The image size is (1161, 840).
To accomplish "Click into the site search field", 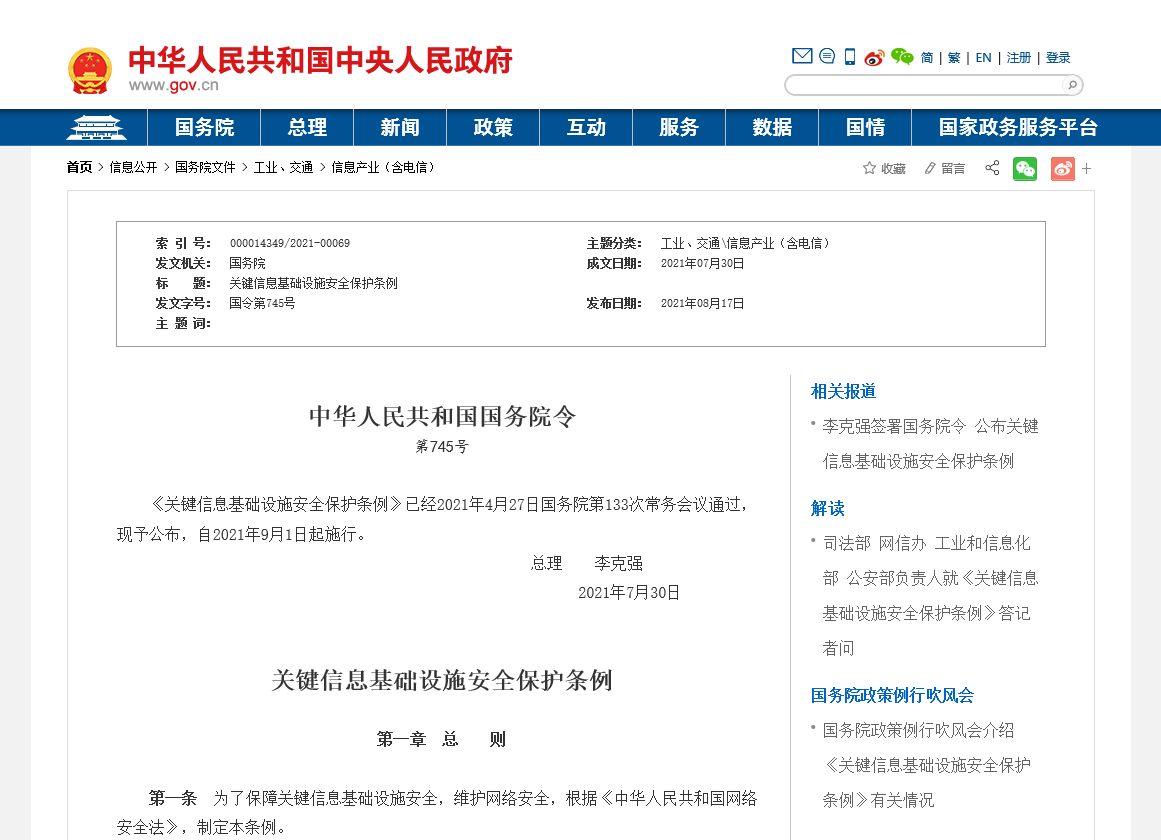I will click(925, 85).
